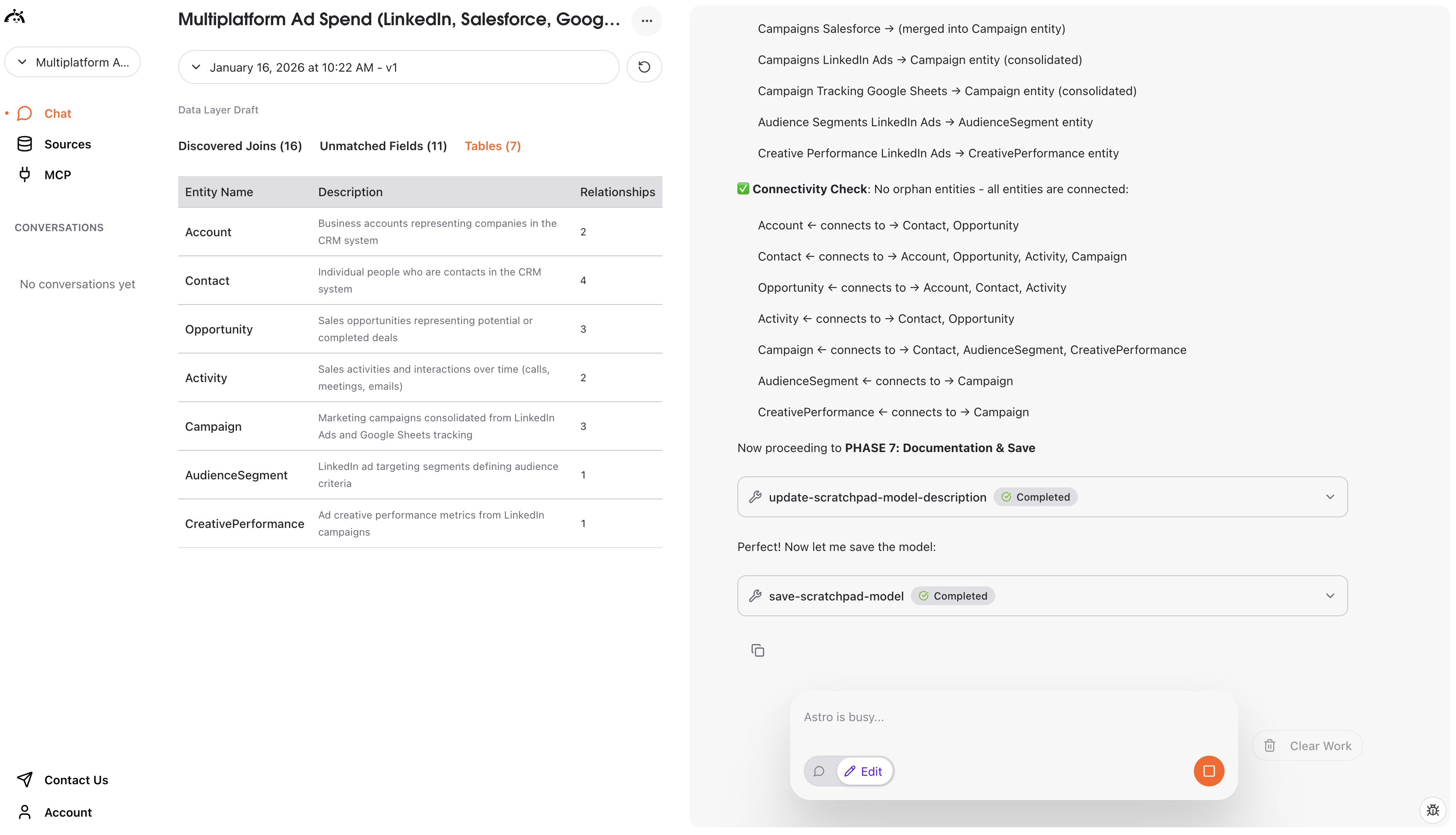Viewport: 1456px width, 835px height.
Task: Expand the save-scratchpad-model details
Action: 1330,596
